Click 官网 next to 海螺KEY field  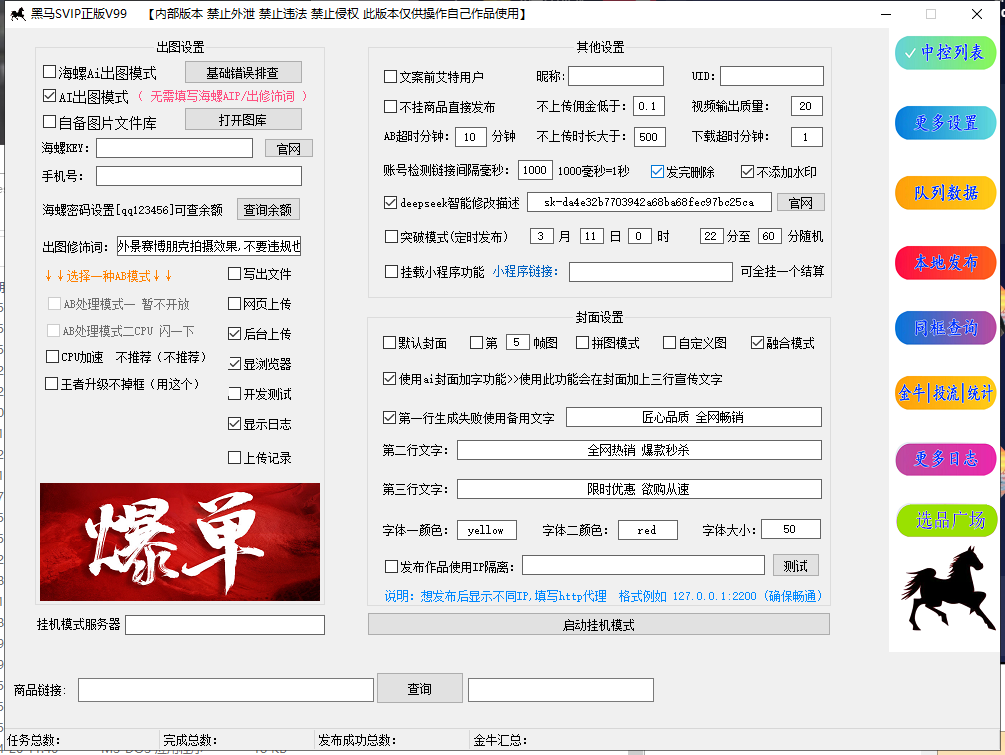tap(287, 147)
